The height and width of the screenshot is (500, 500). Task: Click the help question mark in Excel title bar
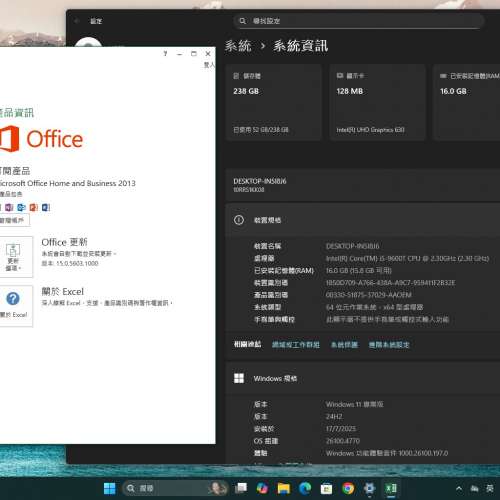tap(165, 54)
